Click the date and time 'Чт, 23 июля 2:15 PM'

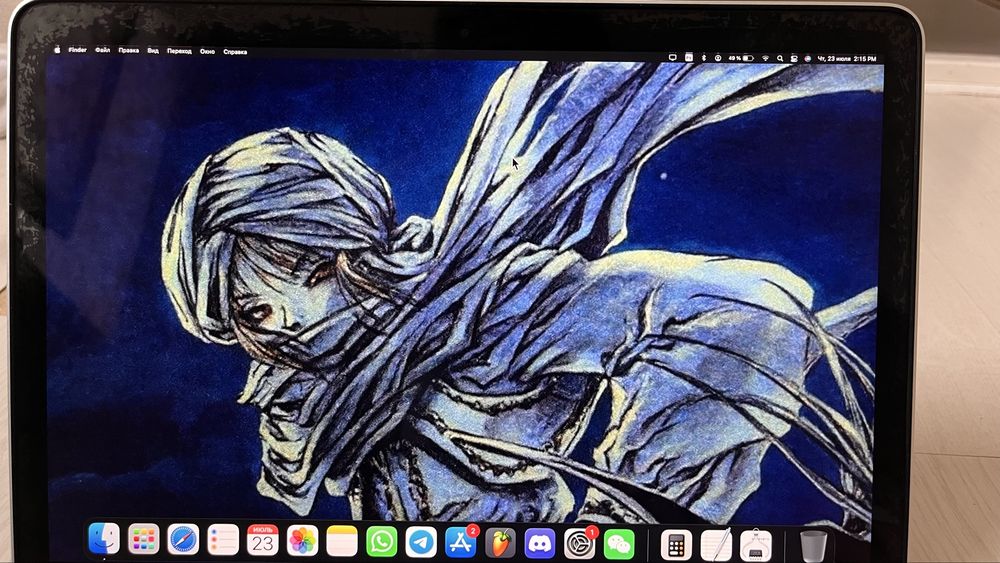point(847,59)
